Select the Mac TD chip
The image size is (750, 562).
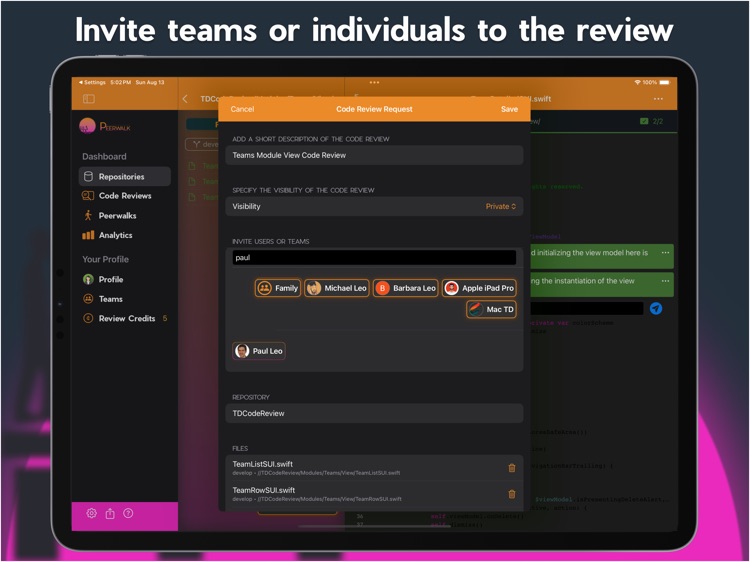491,309
